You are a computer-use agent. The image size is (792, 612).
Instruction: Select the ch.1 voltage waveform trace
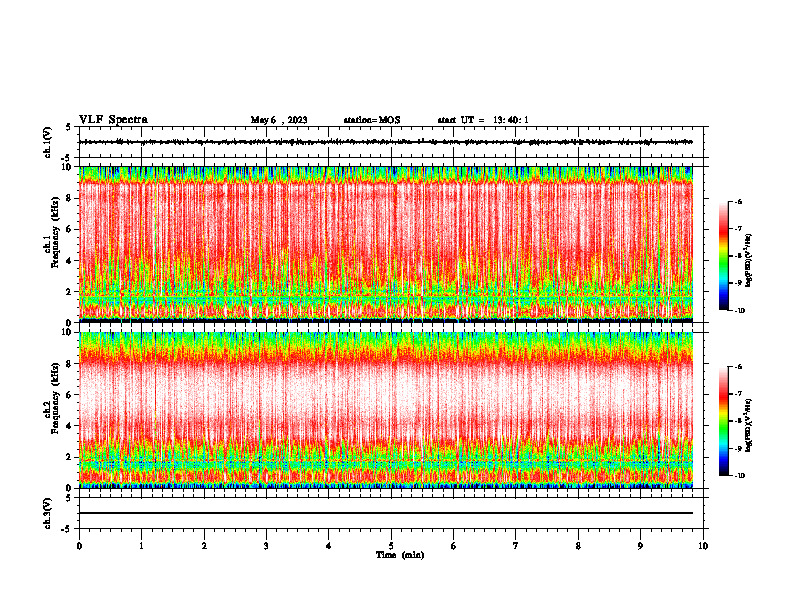pos(386,142)
